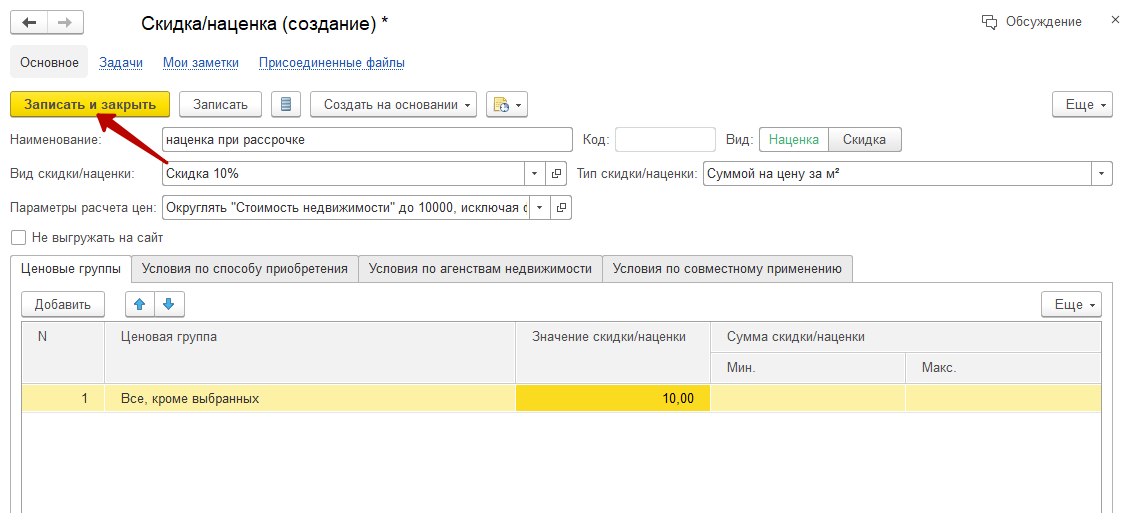Move the row up with the blue arrow
Viewport: 1132px width, 513px height.
(139, 304)
